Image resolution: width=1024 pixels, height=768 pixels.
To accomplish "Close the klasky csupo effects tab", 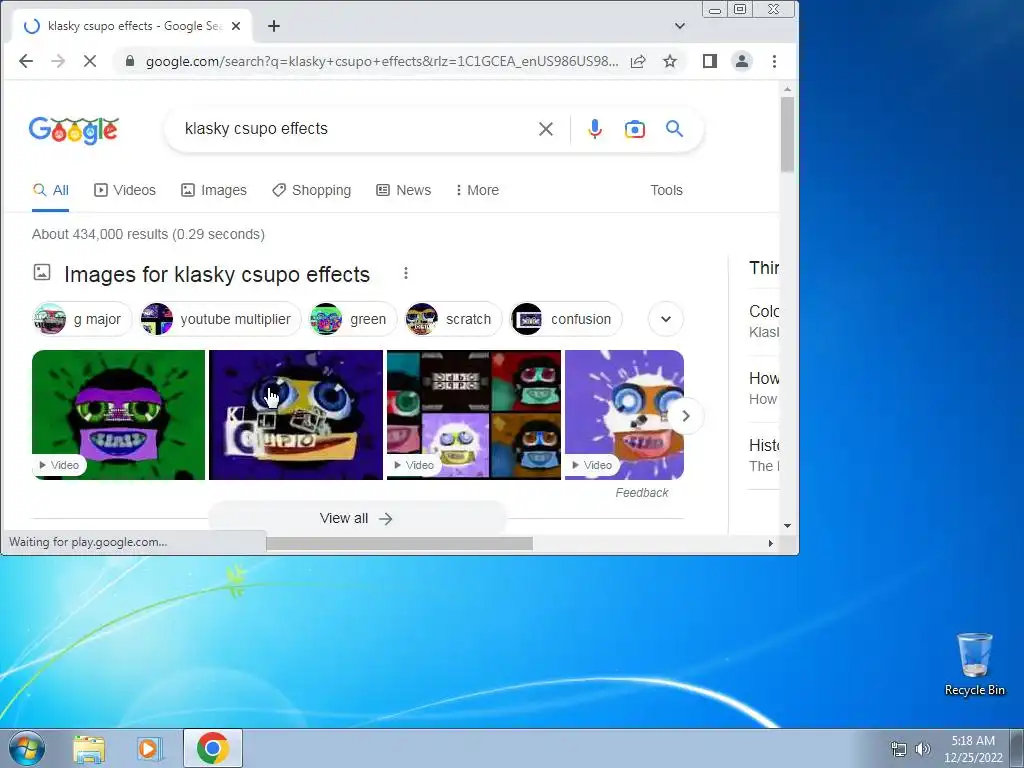I will (236, 26).
